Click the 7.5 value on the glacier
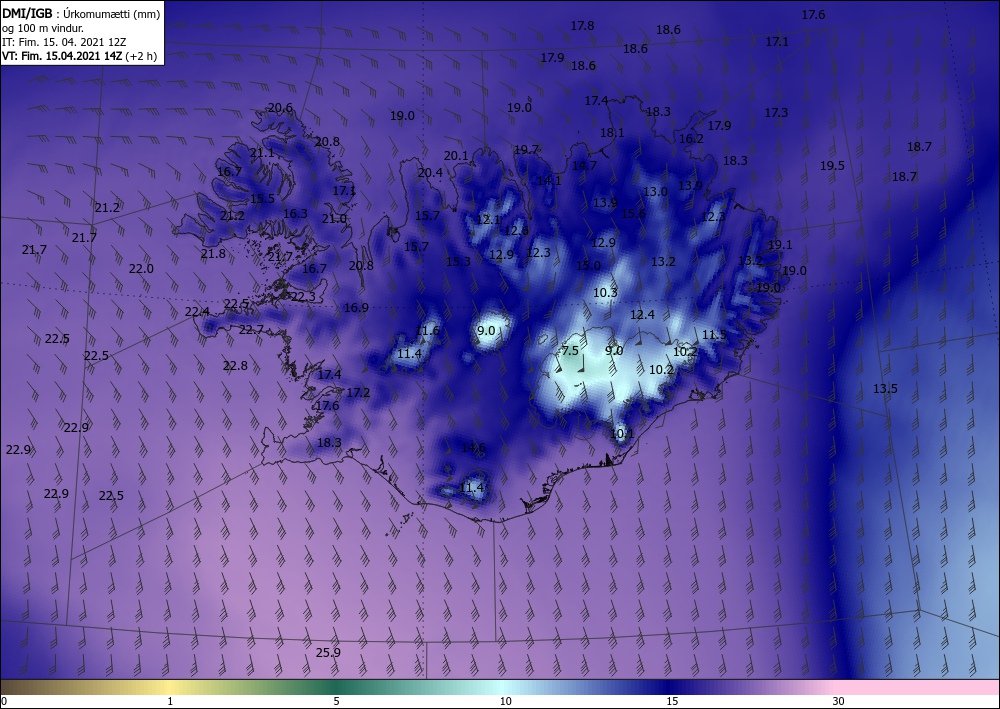 tap(570, 351)
